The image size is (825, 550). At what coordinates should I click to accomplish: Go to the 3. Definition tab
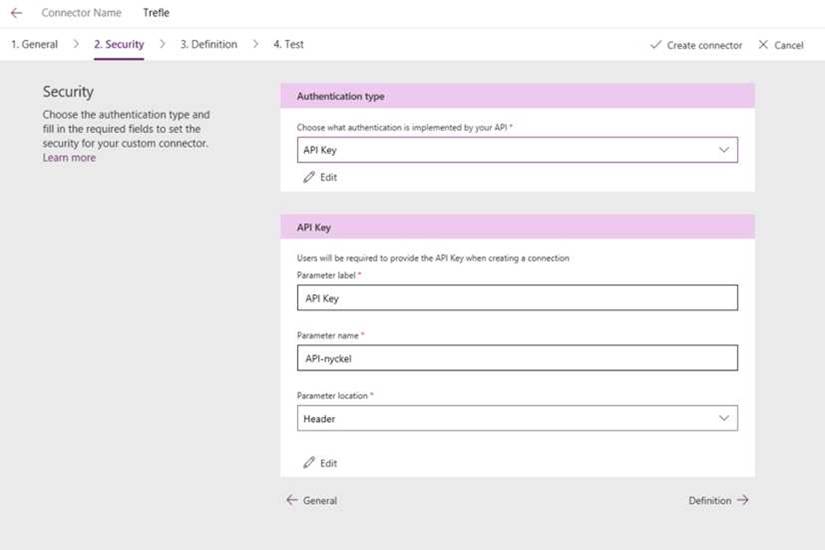208,45
